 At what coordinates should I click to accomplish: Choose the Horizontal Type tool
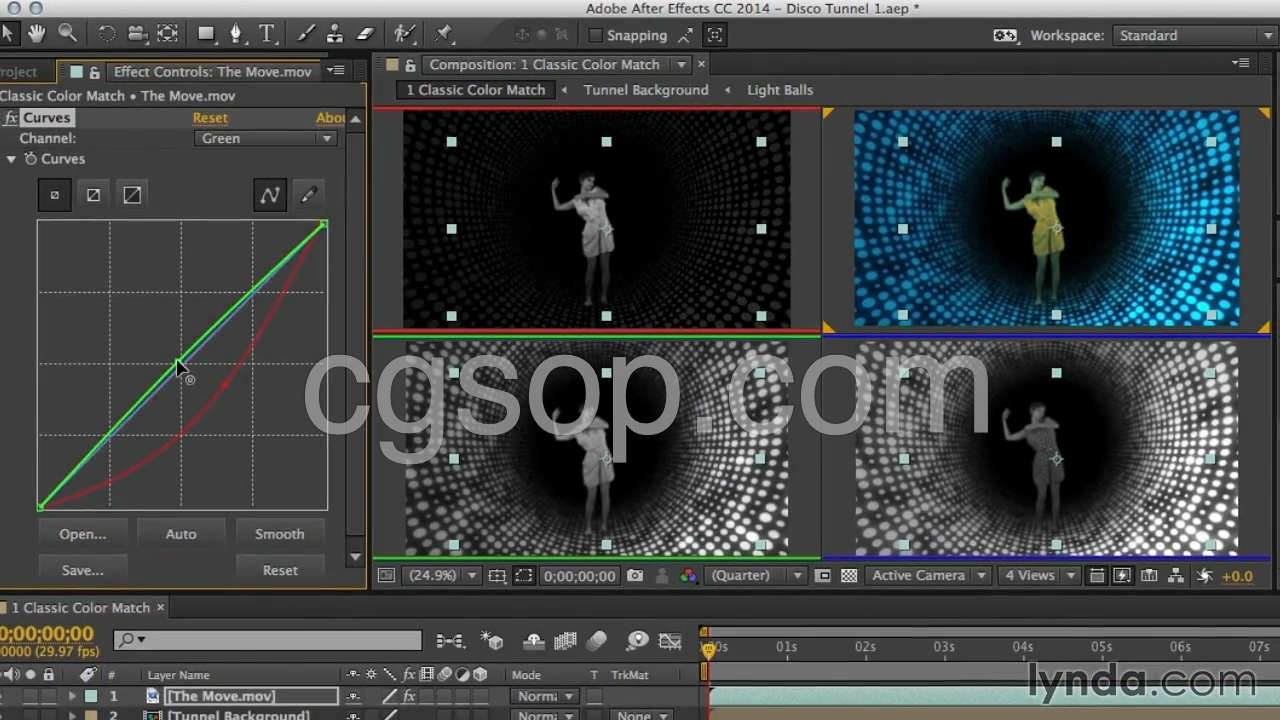tap(267, 34)
